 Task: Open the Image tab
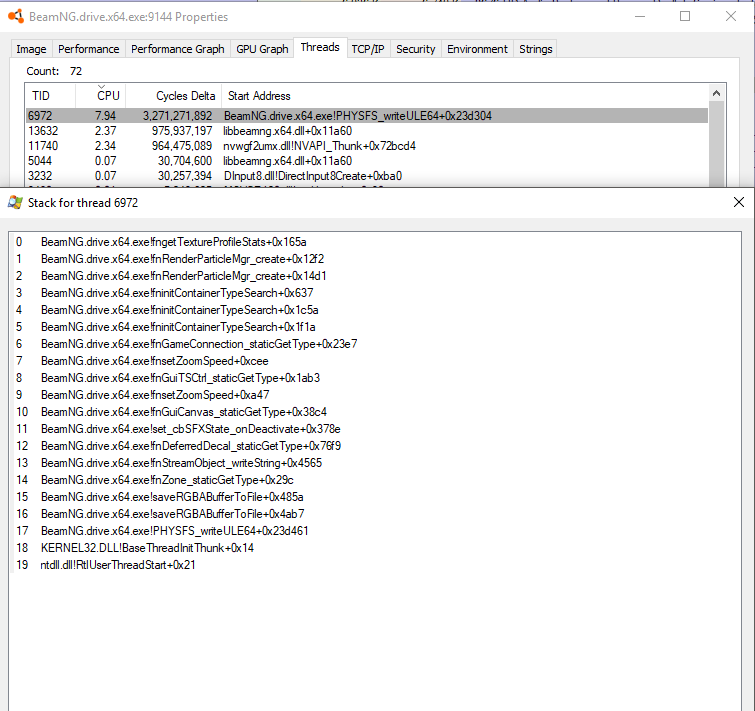click(x=31, y=49)
